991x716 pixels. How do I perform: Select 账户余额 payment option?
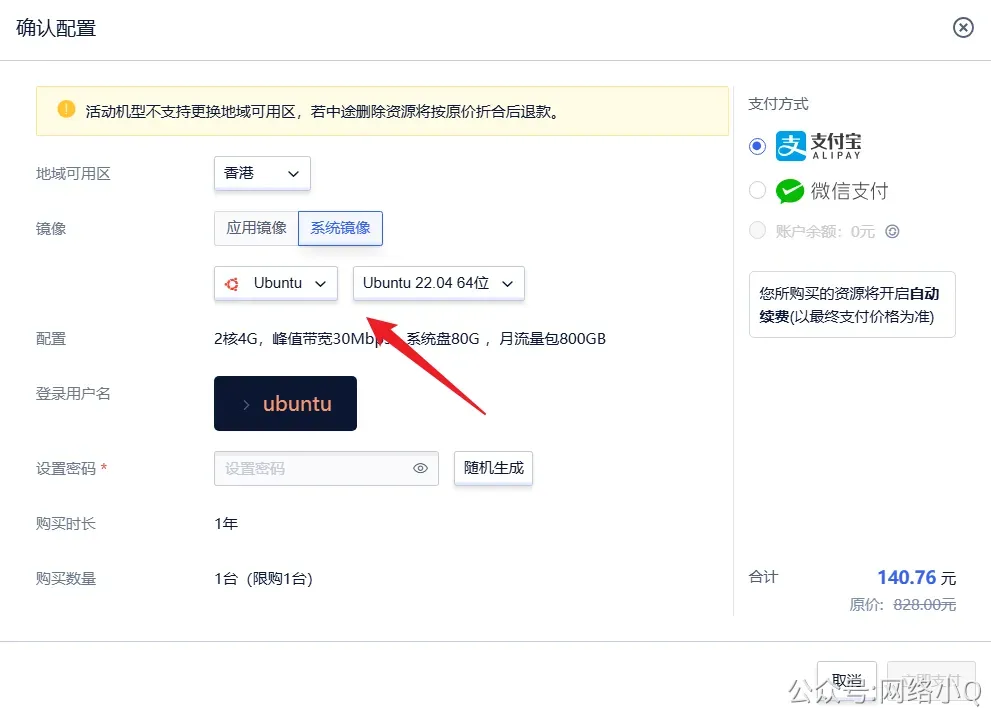(757, 232)
